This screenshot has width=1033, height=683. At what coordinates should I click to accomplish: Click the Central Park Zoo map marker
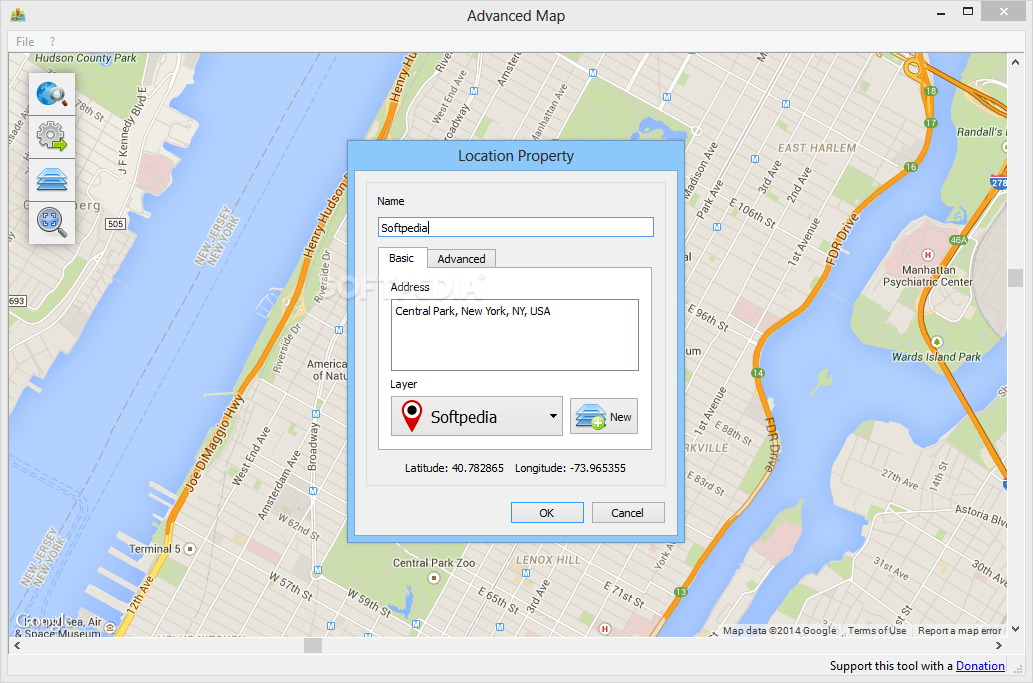pos(433,578)
